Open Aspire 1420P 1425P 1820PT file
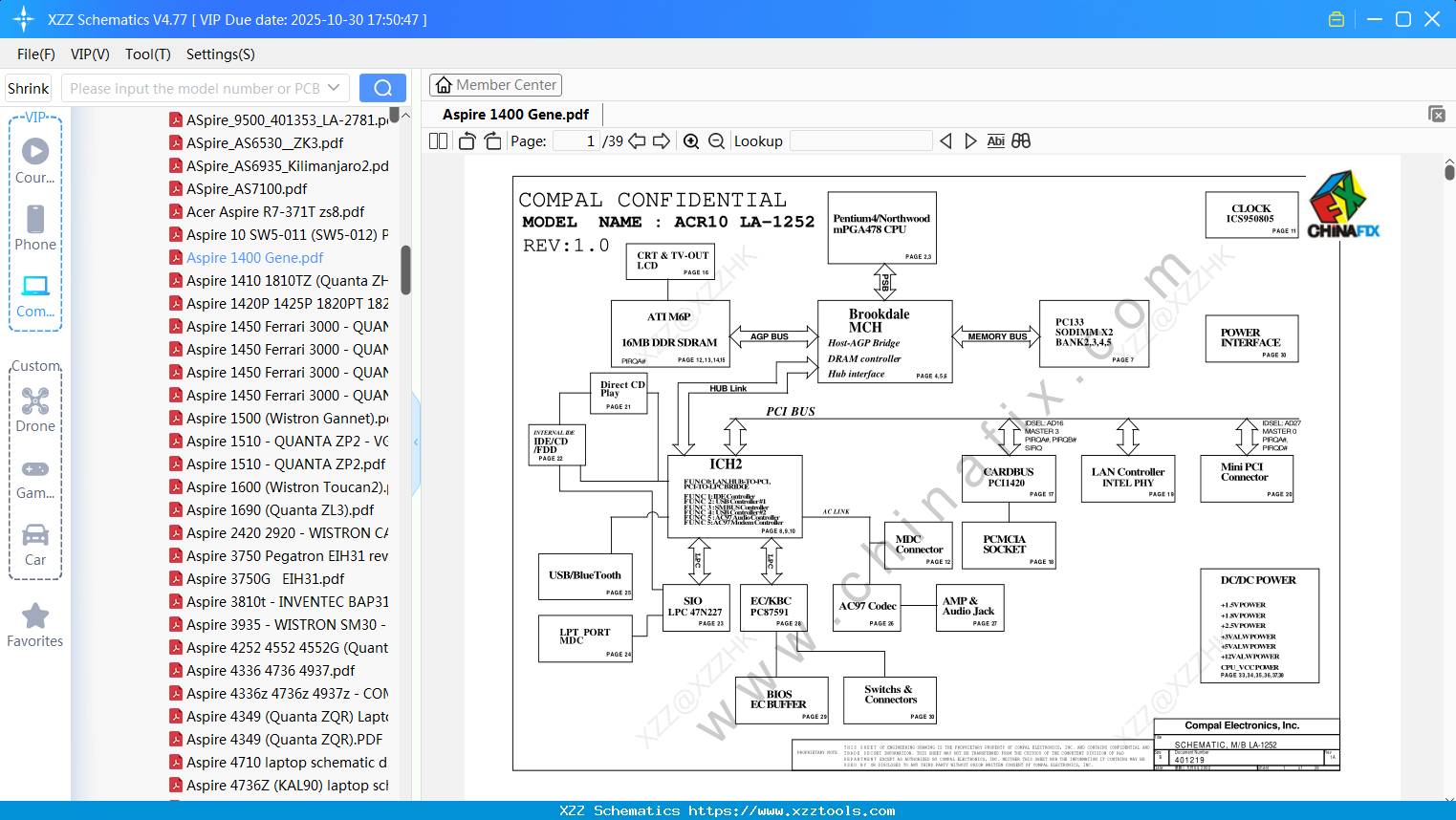Screen dimensions: 1456x820 279,304
